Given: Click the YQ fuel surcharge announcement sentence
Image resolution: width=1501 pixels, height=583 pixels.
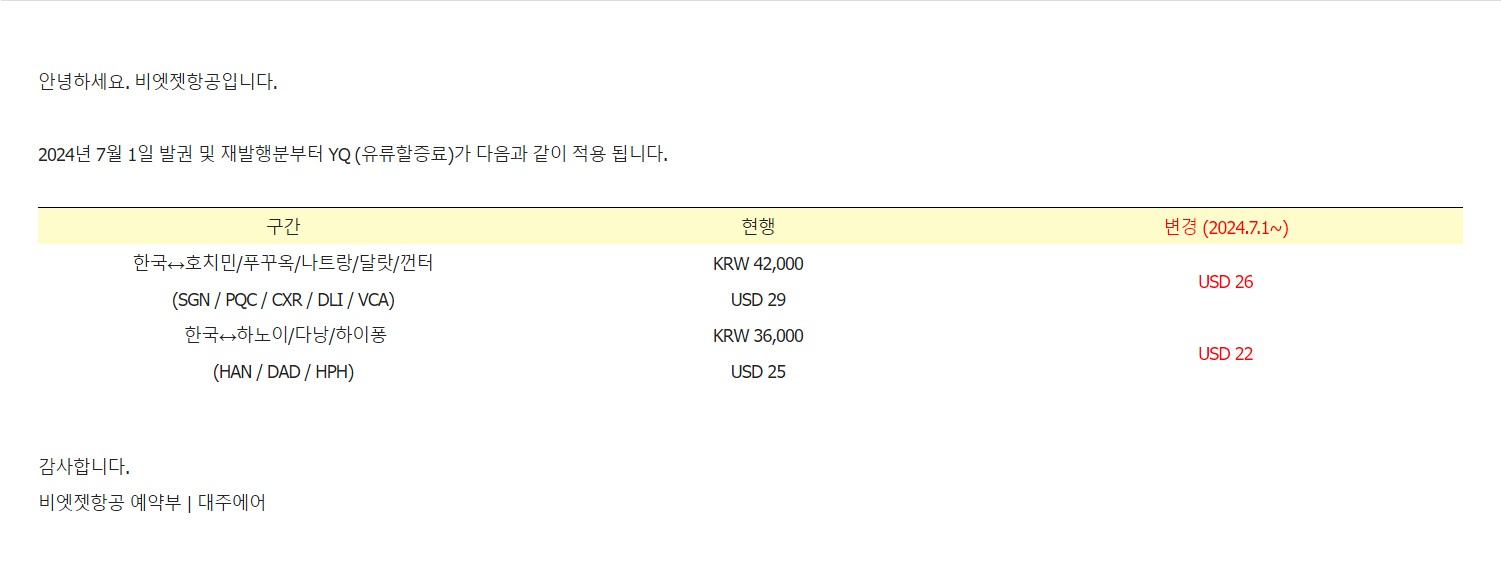Looking at the screenshot, I should tap(353, 155).
